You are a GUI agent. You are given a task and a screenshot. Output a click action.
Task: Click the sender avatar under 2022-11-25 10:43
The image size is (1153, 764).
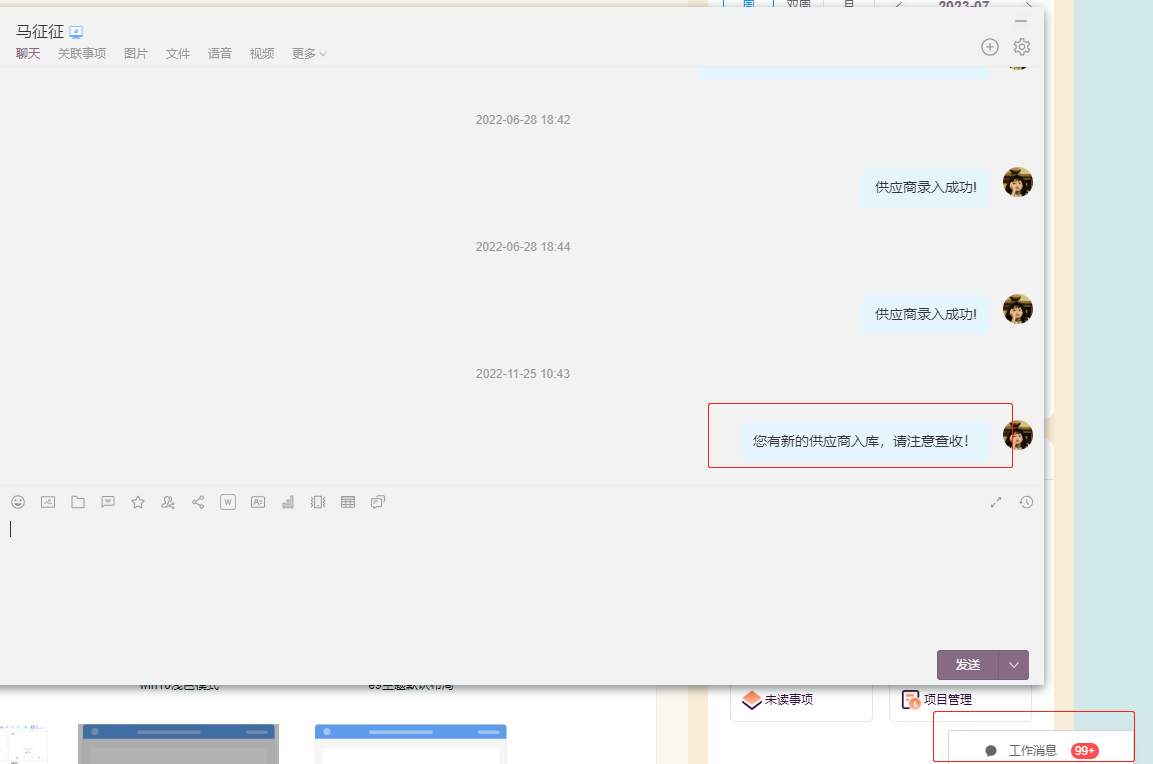1018,435
